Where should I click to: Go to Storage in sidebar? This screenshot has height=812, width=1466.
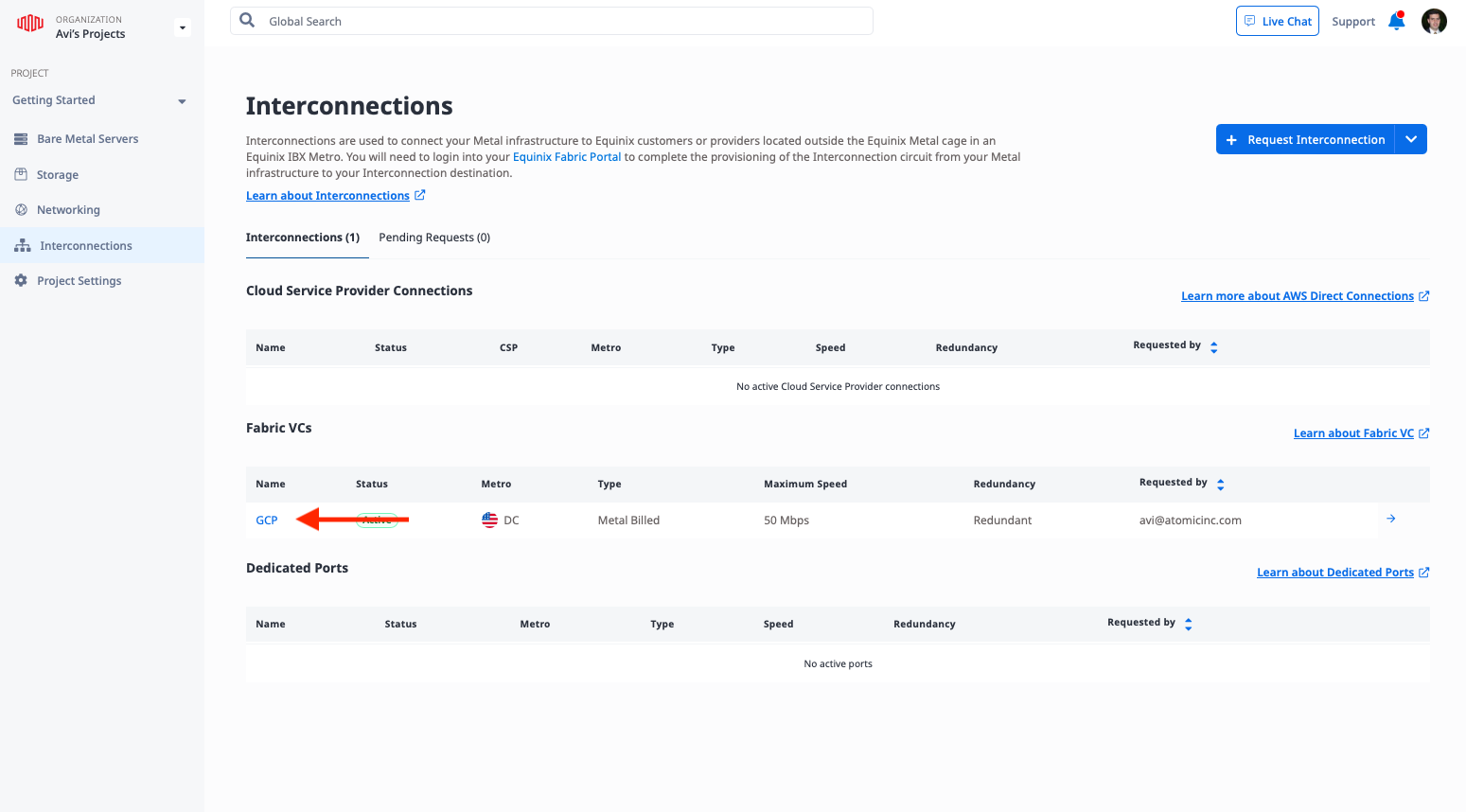[x=58, y=175]
